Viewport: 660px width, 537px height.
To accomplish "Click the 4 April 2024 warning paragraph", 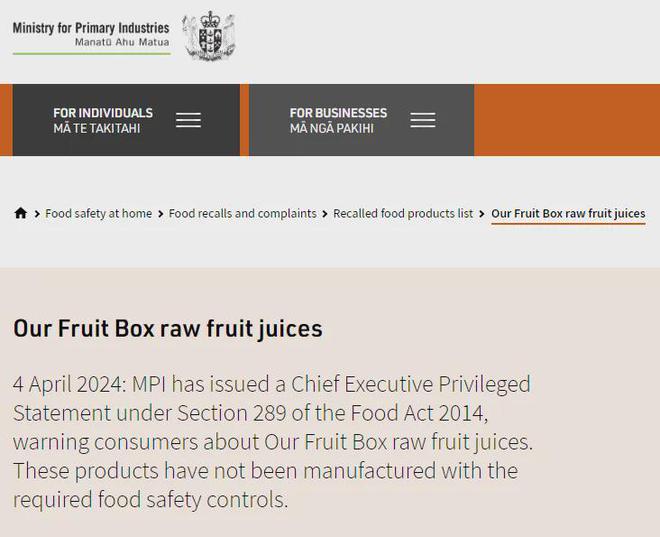I will pyautogui.click(x=273, y=442).
